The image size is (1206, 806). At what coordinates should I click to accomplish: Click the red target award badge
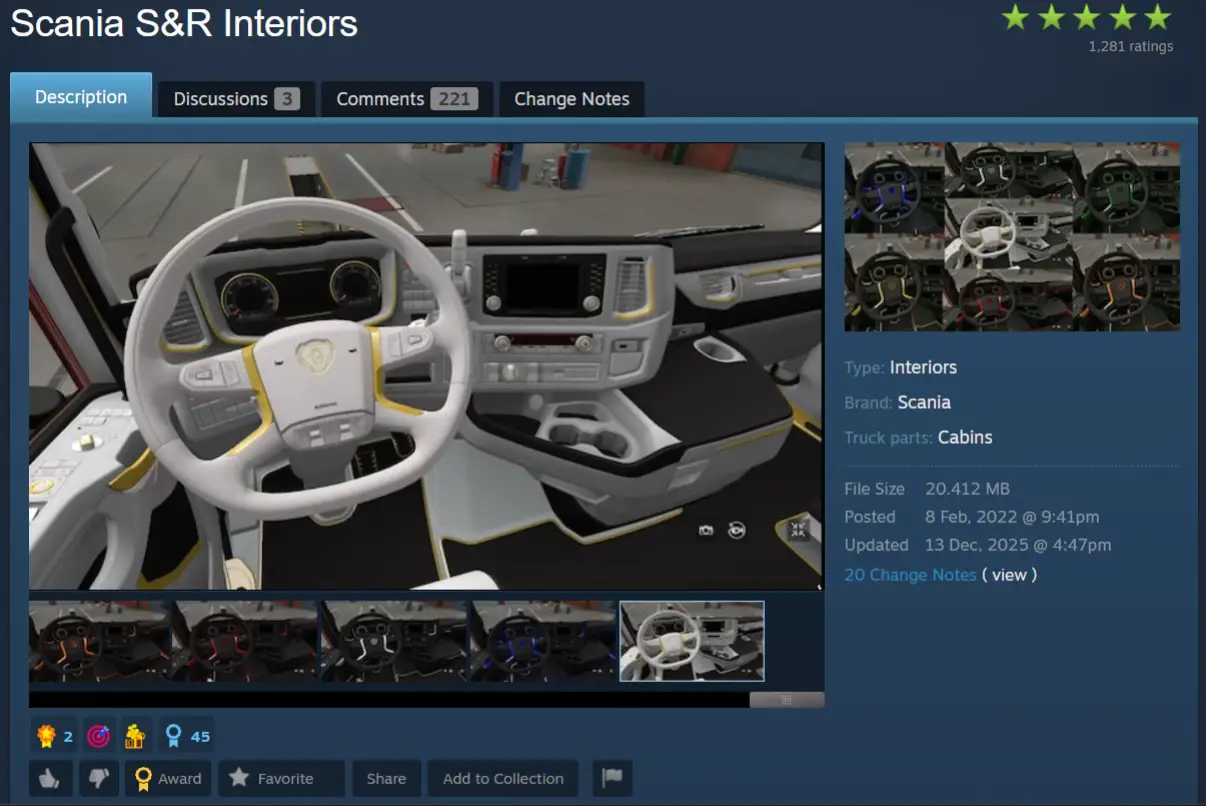[x=98, y=736]
